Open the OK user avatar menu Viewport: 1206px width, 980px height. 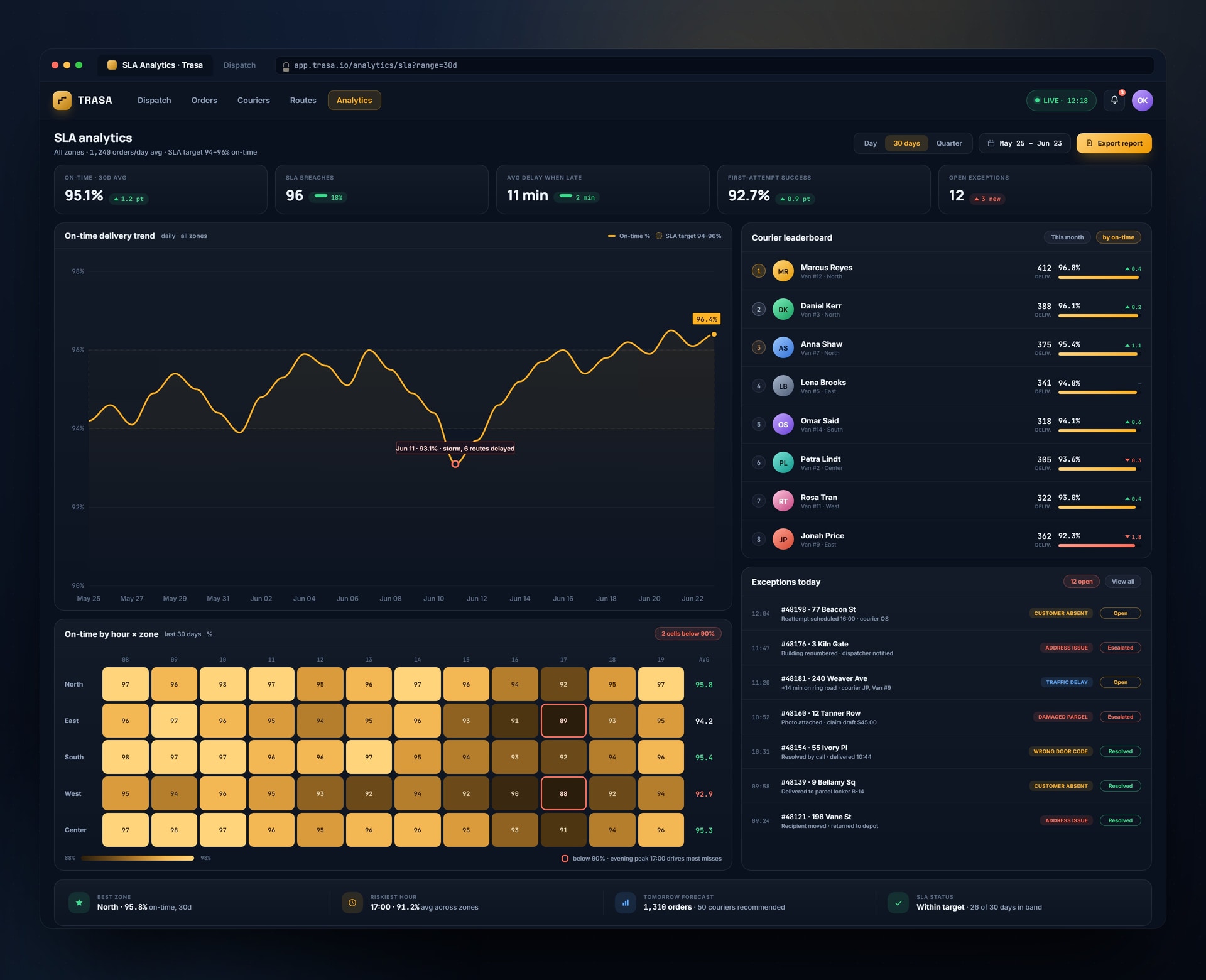click(x=1142, y=101)
